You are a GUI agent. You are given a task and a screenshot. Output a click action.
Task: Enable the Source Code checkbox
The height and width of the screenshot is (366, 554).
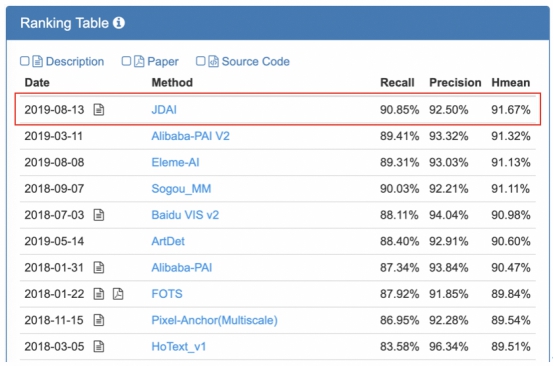pyautogui.click(x=200, y=61)
